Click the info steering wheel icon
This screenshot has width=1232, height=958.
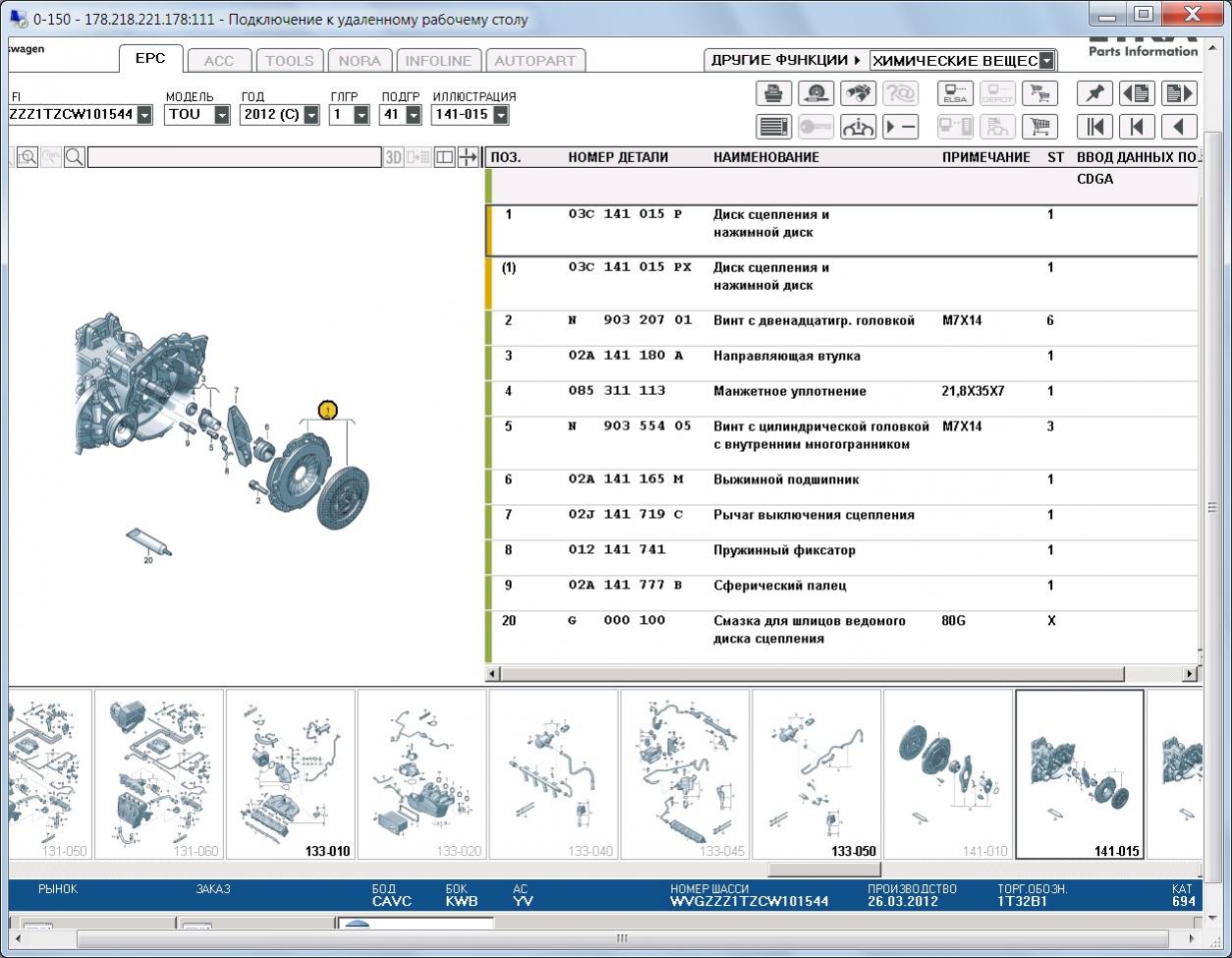click(858, 127)
